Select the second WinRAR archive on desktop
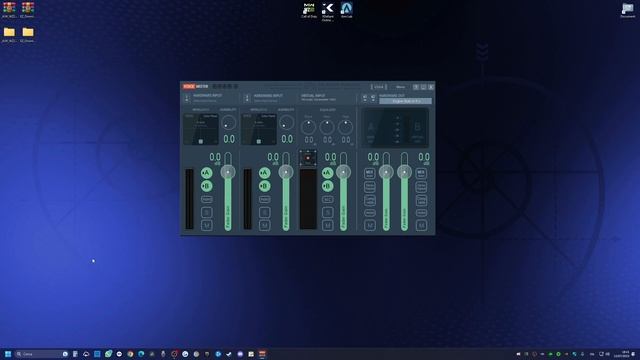Screen dimensions: 640x360 27,10
